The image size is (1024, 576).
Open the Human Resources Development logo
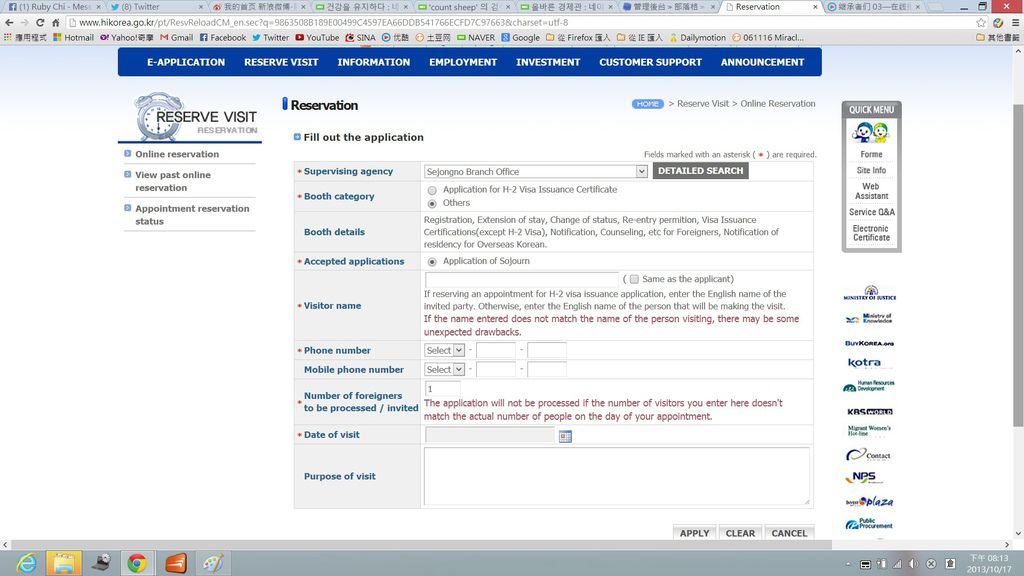click(x=869, y=386)
